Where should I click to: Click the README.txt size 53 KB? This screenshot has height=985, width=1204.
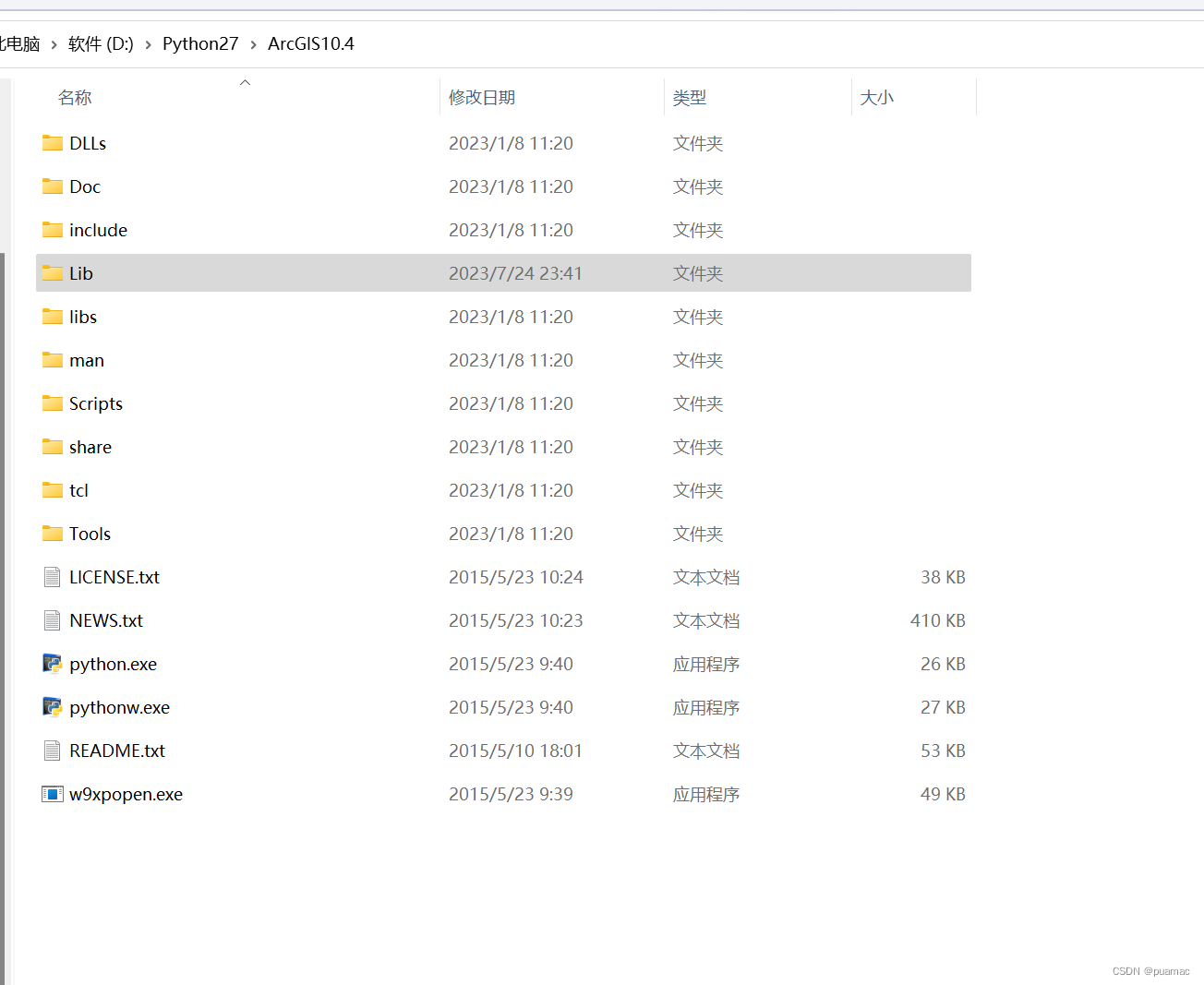click(x=943, y=751)
